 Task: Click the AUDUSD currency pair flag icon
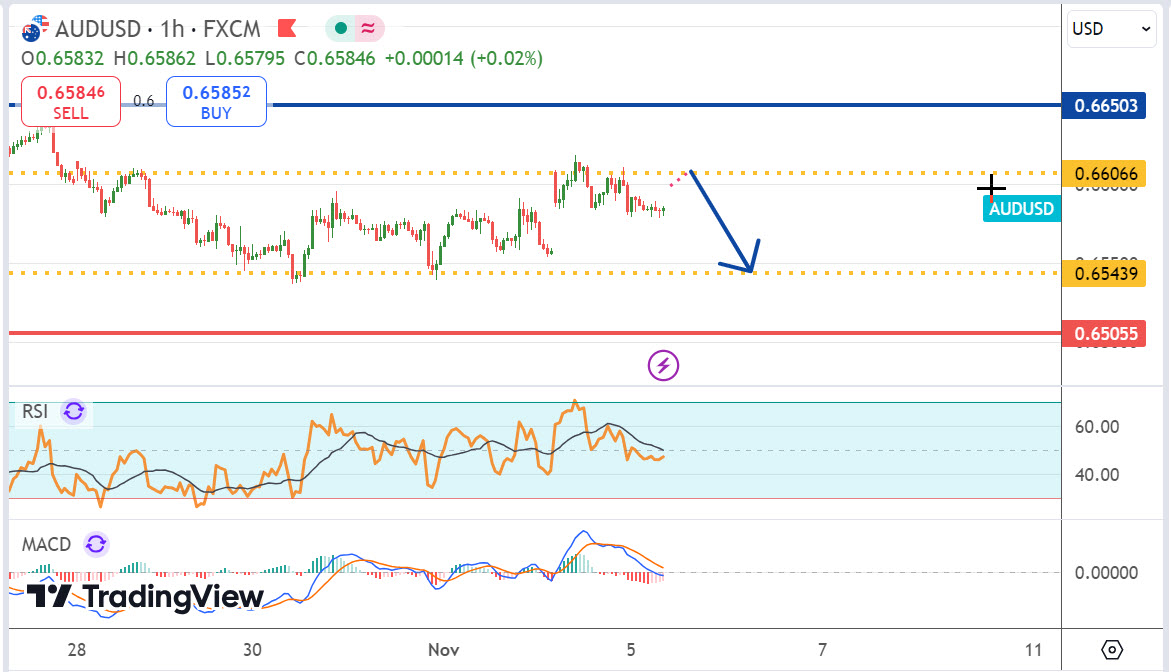click(34, 28)
